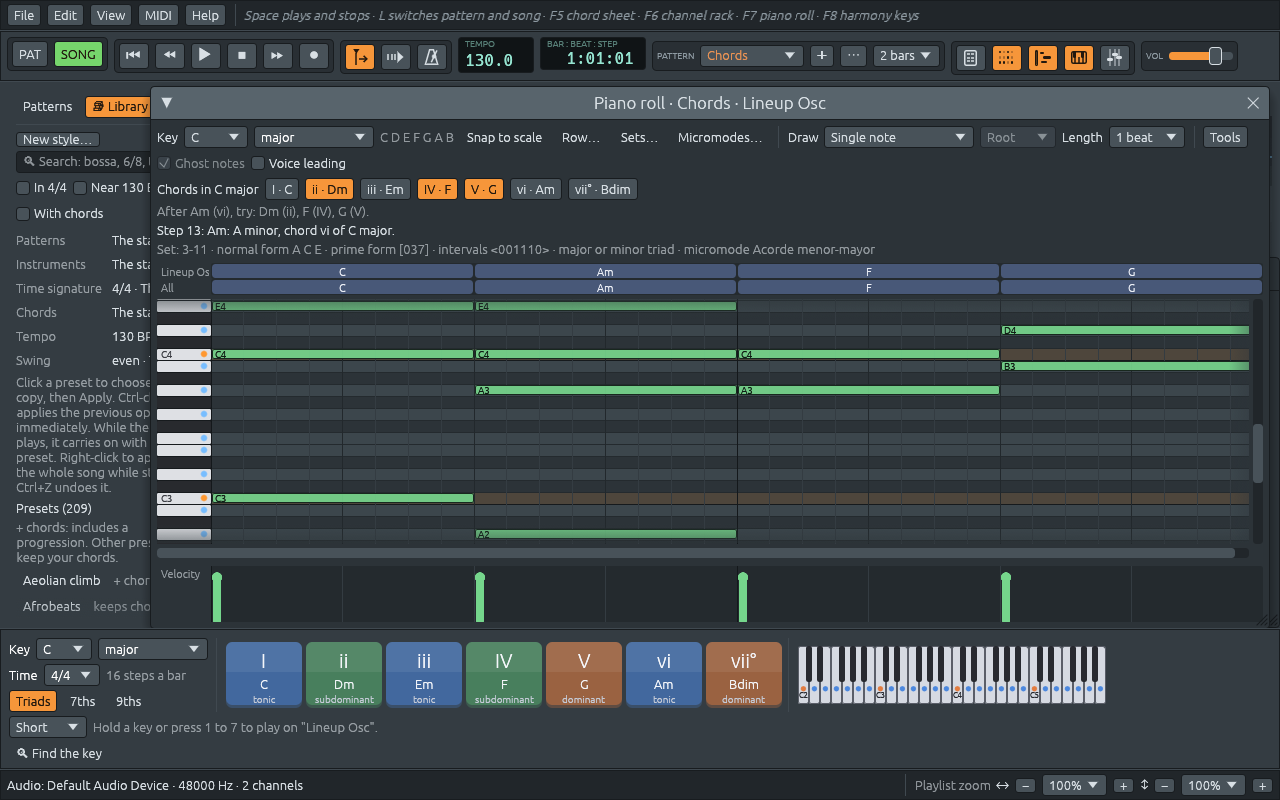Open the Length dropdown showing 1 beat
The width and height of the screenshot is (1280, 800).
pyautogui.click(x=1147, y=138)
